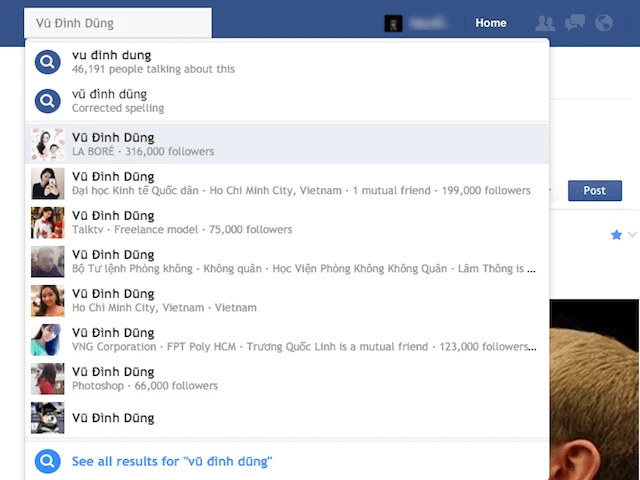Open thumbnail of Talktv Freelance model result
This screenshot has height=480, width=640.
point(47,222)
